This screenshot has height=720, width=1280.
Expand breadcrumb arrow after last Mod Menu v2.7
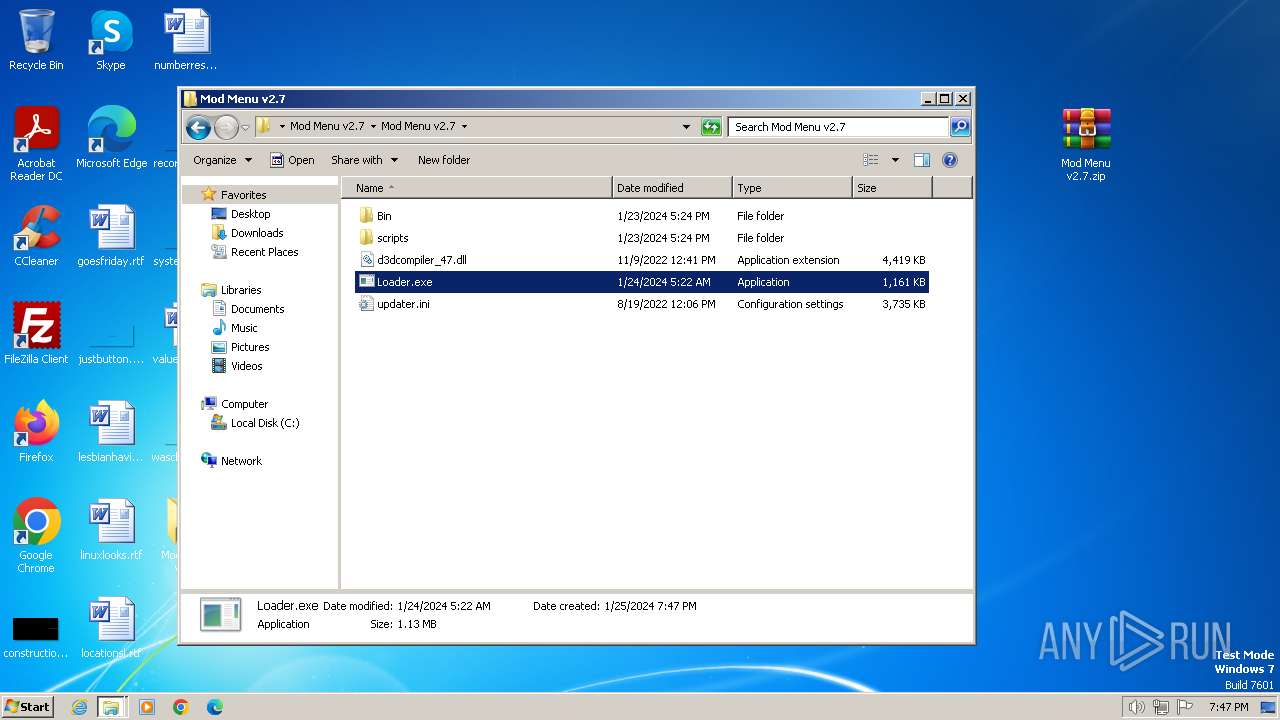(464, 127)
